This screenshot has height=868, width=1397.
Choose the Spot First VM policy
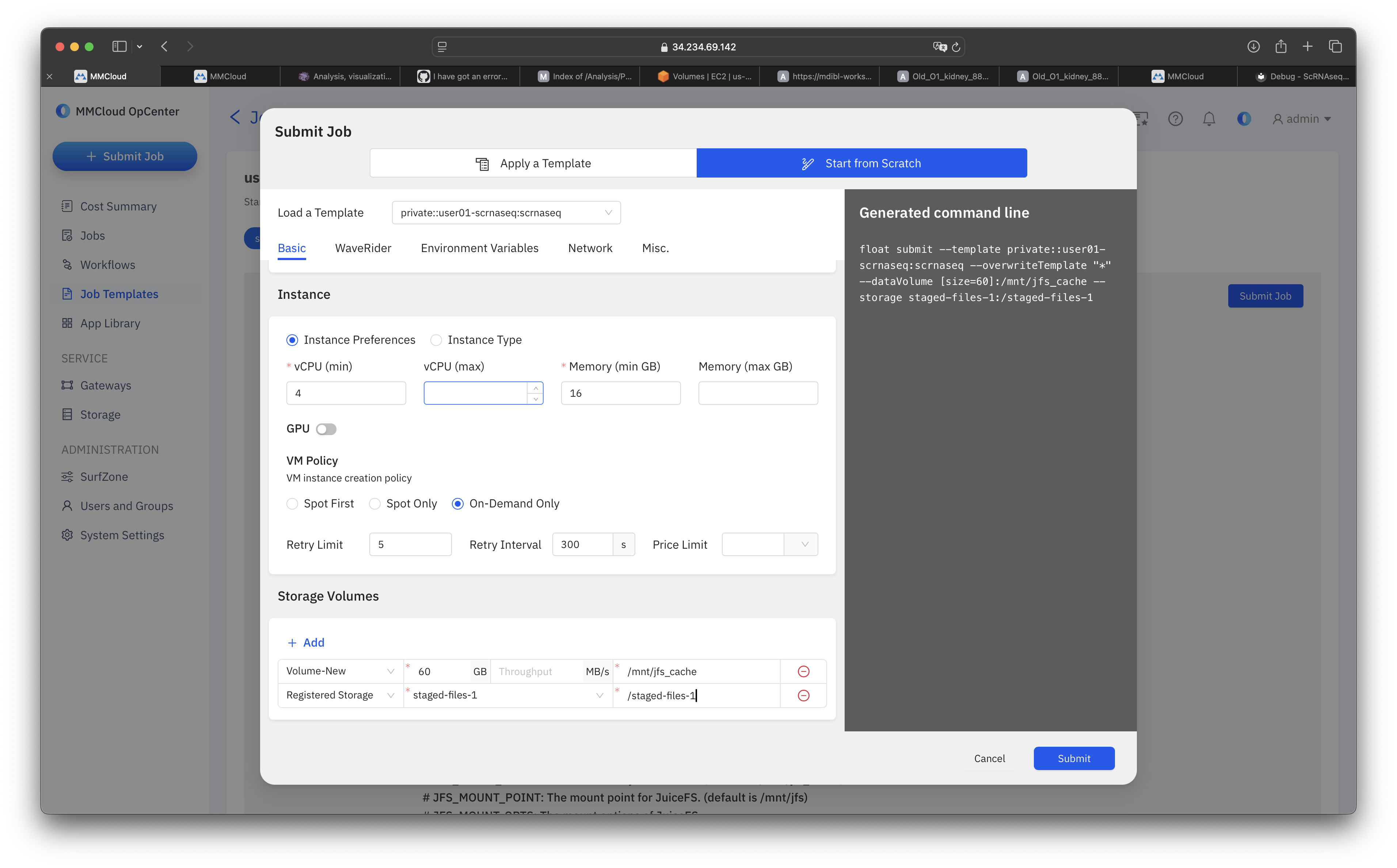coord(292,503)
